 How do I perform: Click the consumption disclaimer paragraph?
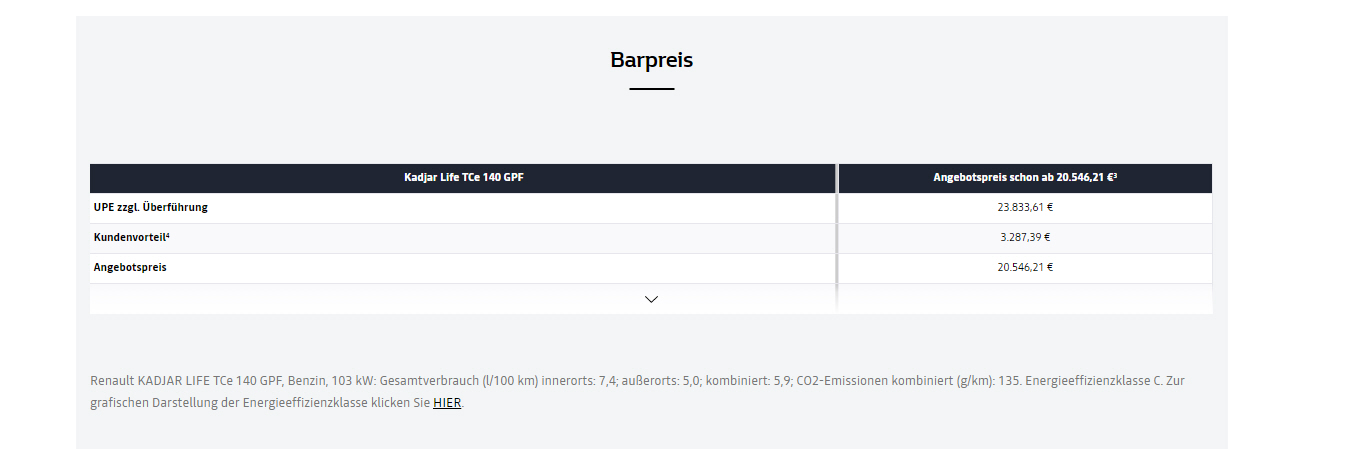click(637, 392)
